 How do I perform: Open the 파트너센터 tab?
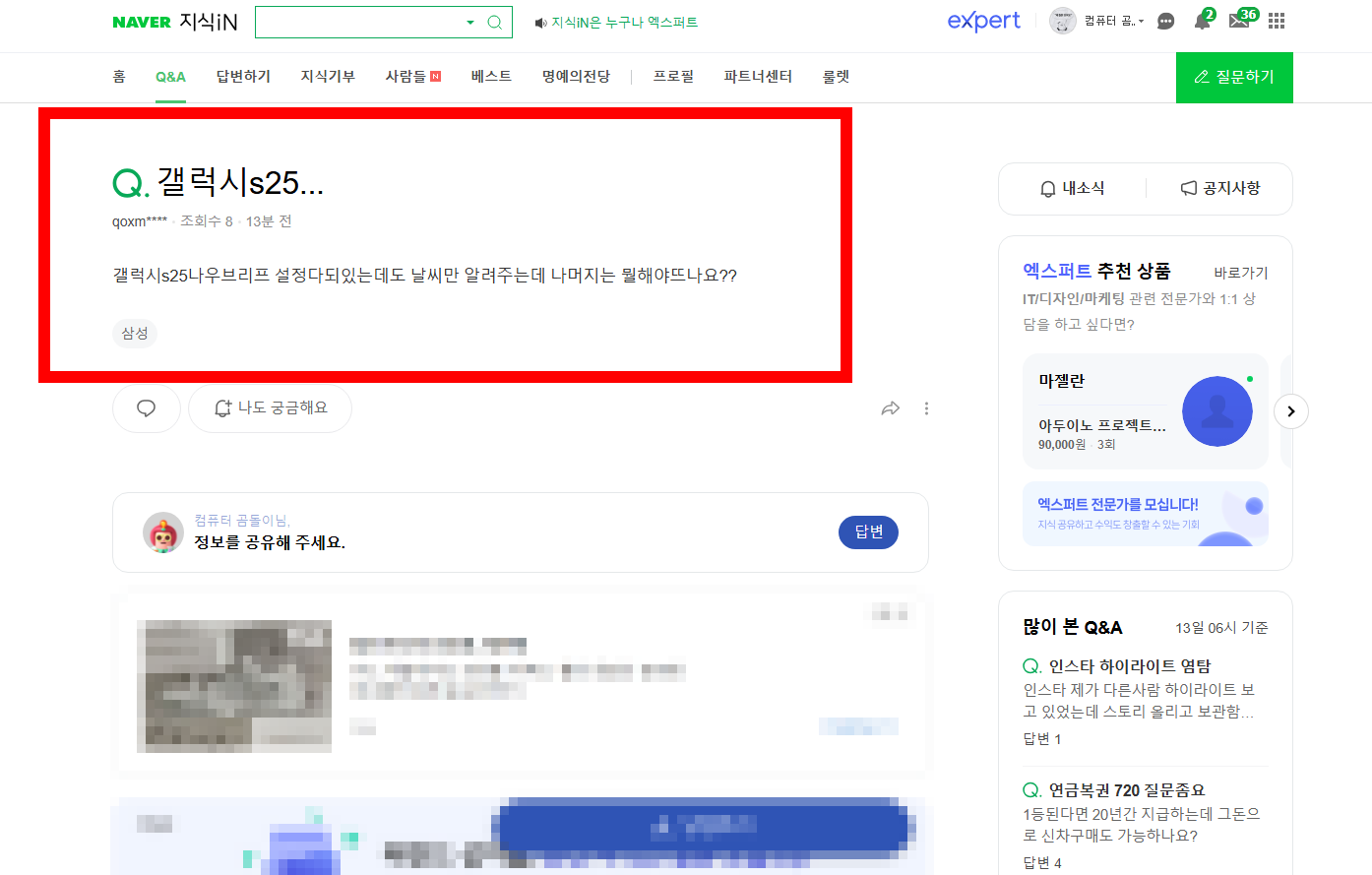point(758,76)
